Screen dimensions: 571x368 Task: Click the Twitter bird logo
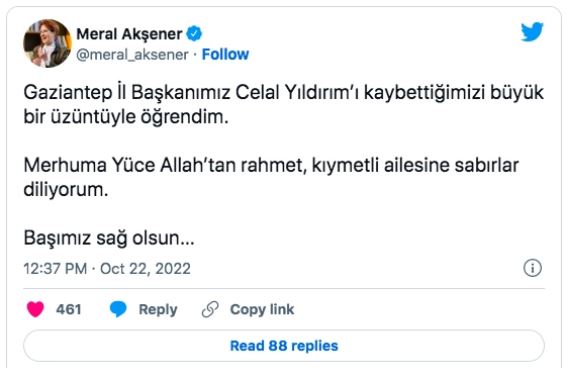532,32
